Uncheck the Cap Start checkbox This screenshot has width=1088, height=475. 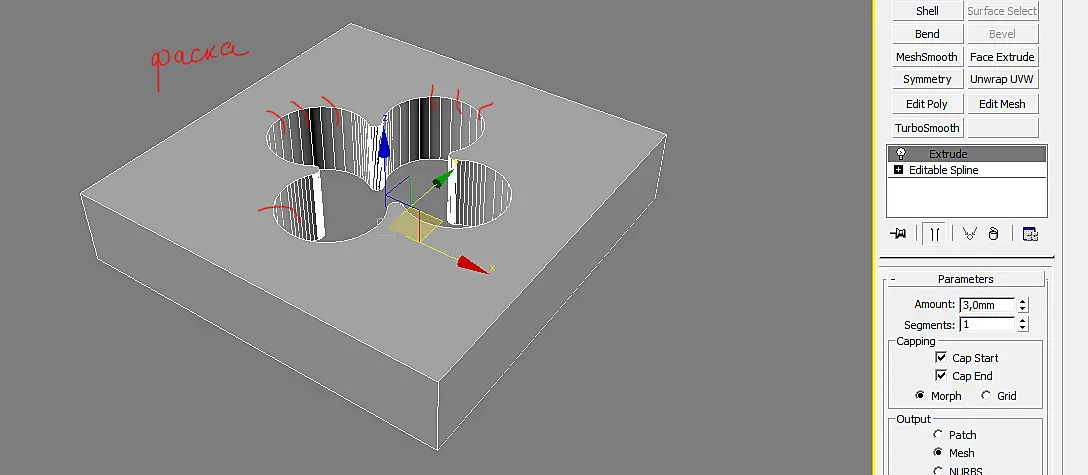pos(941,358)
